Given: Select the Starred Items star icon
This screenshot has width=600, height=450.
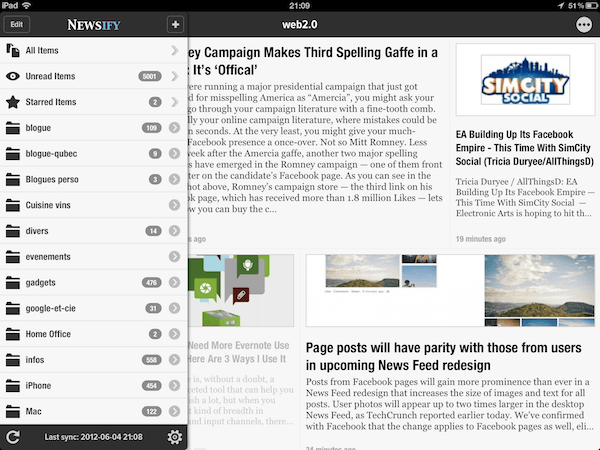Looking at the screenshot, I should (13, 101).
